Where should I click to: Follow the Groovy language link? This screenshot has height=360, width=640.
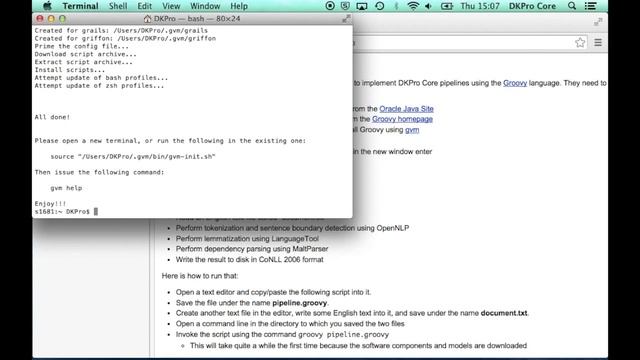[515, 83]
